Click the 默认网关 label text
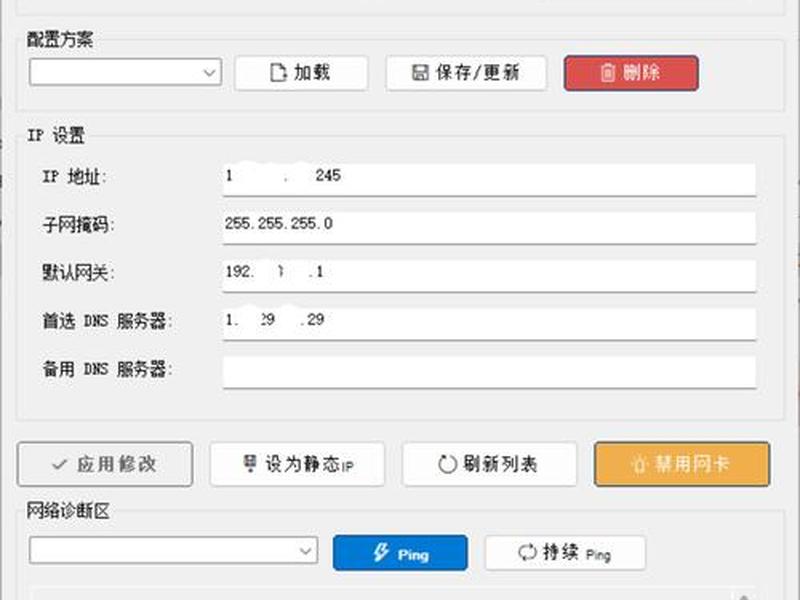The width and height of the screenshot is (800, 600). click(79, 272)
